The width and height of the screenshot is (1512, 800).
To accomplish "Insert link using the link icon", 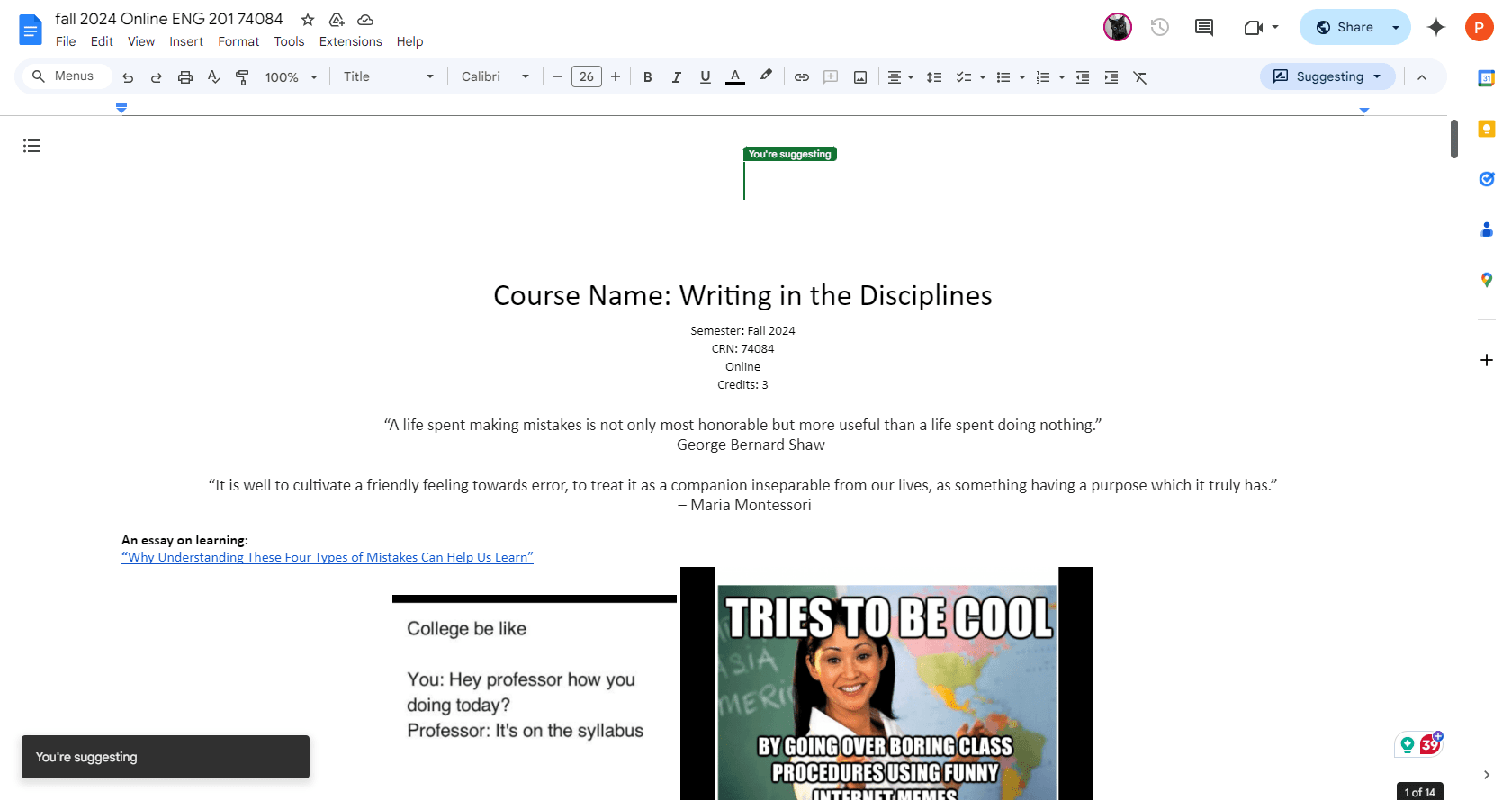I will click(x=802, y=77).
